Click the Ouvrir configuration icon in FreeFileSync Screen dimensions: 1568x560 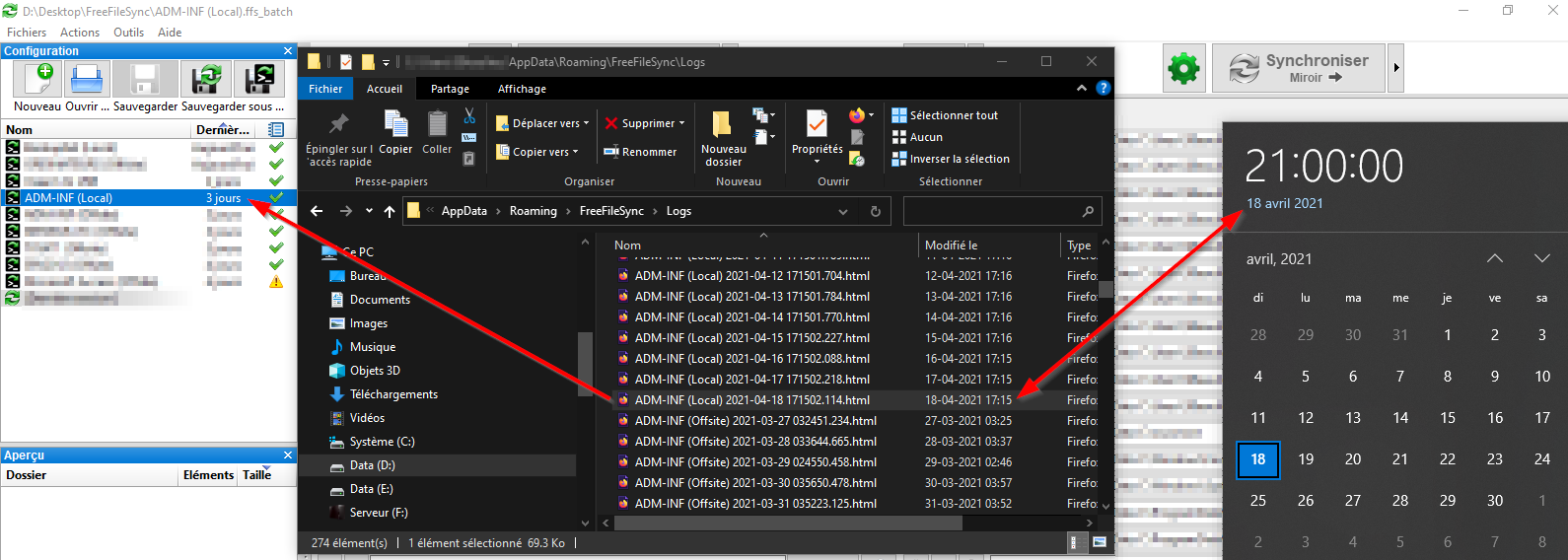[87, 79]
